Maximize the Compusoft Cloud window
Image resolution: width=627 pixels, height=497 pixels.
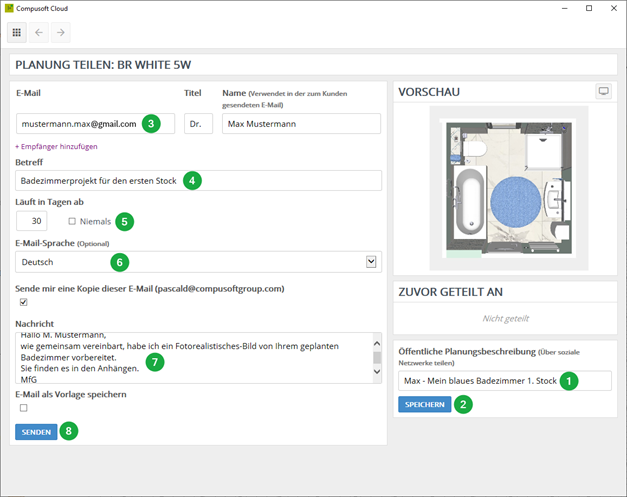[x=589, y=8]
